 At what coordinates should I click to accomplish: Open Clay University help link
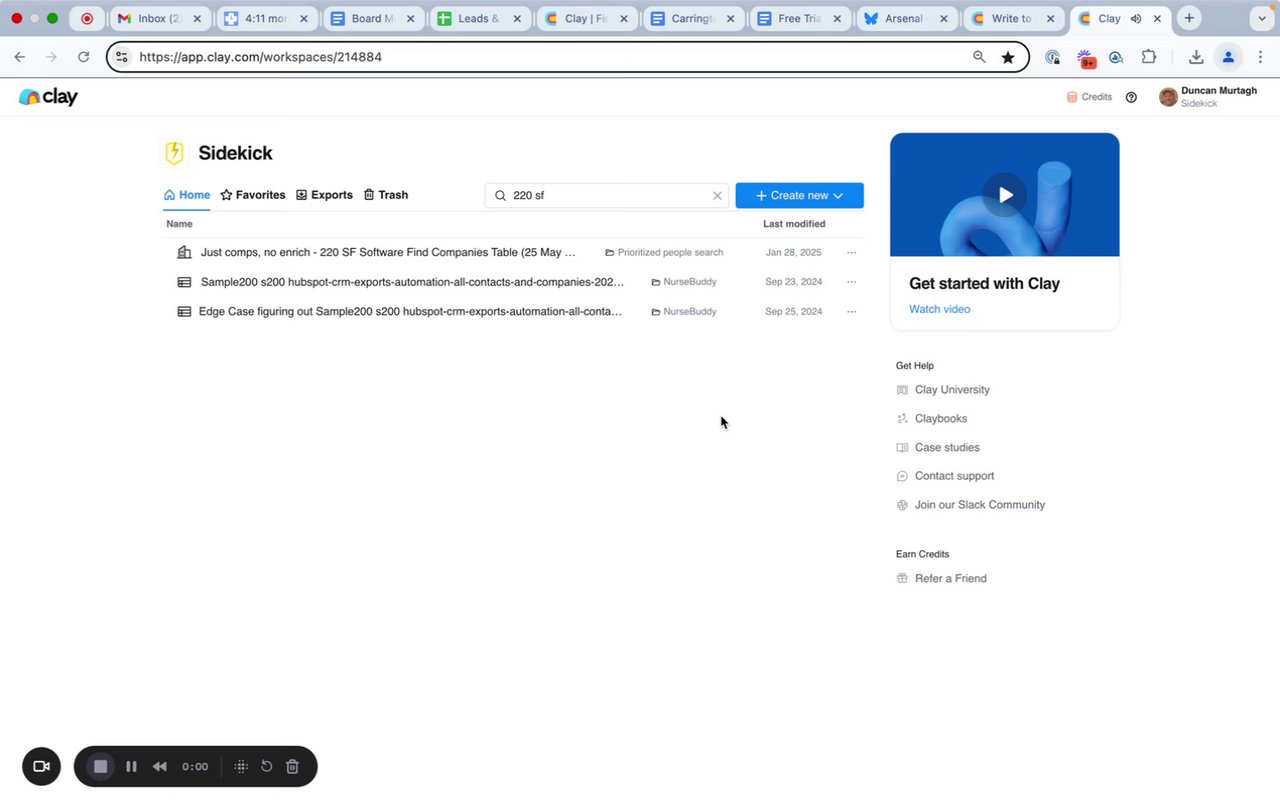(x=943, y=390)
